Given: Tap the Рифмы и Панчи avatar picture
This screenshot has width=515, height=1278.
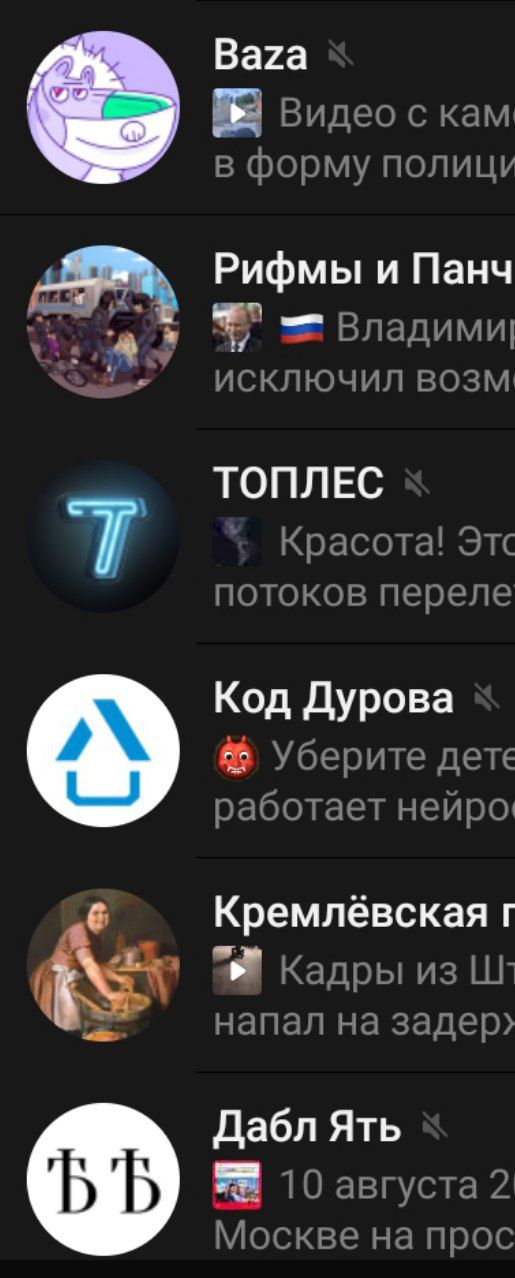Looking at the screenshot, I should coord(103,321).
